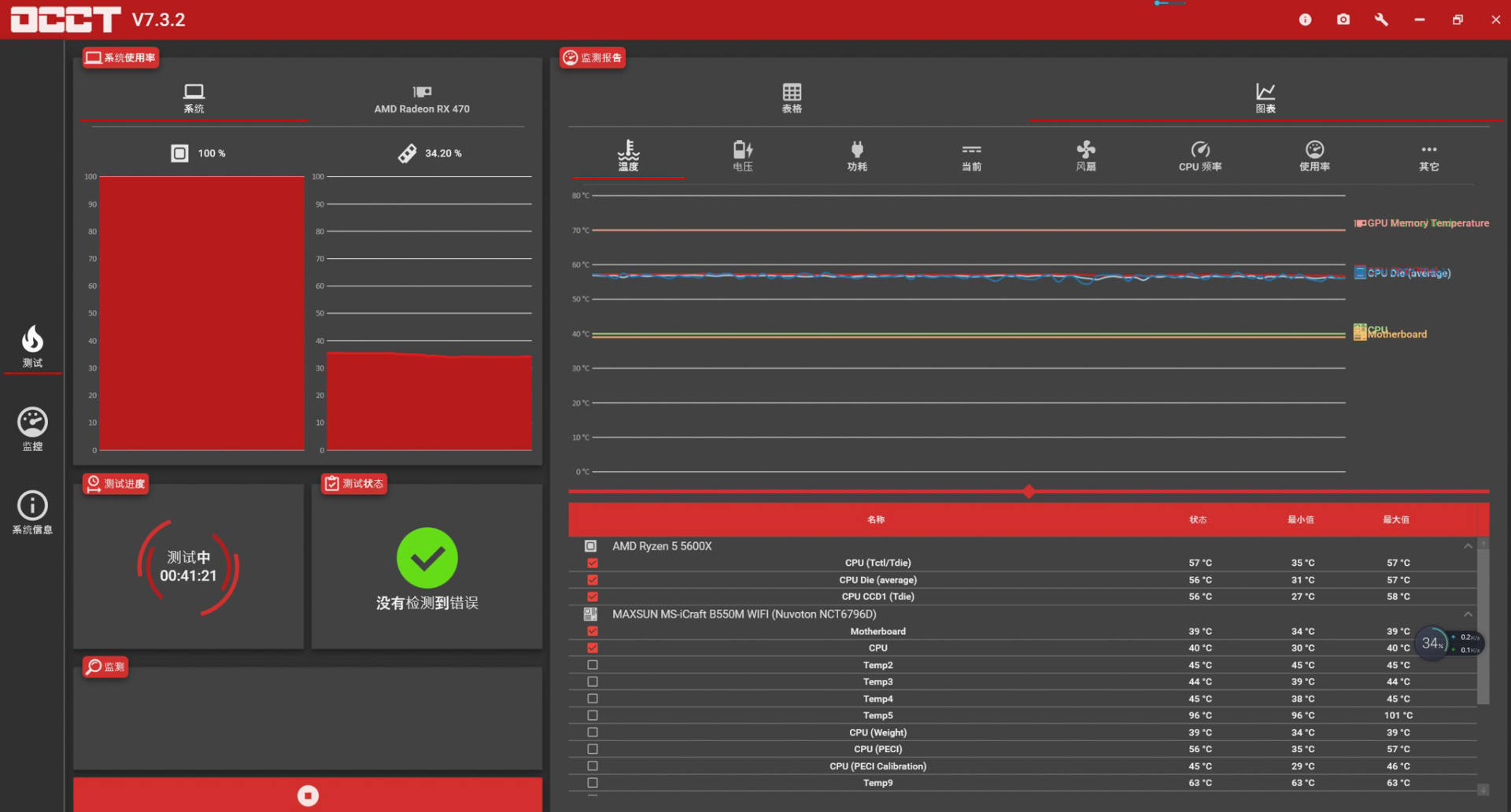Select the AMD Radeon RX 470 usage tab
The width and height of the screenshot is (1511, 812).
click(x=422, y=99)
